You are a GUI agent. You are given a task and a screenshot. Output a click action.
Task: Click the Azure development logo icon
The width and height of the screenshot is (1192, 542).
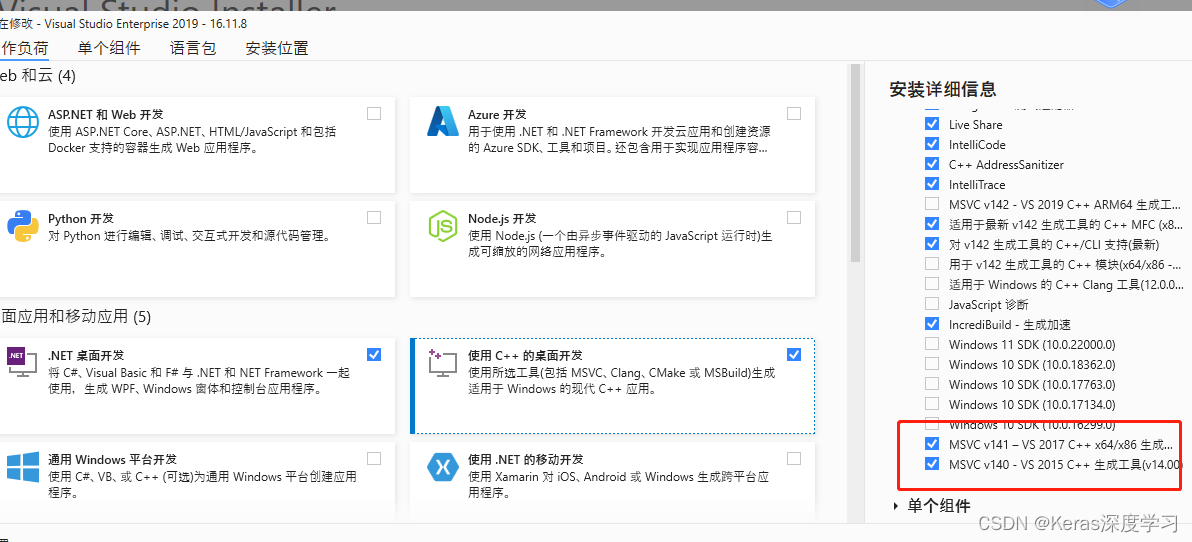(x=441, y=121)
